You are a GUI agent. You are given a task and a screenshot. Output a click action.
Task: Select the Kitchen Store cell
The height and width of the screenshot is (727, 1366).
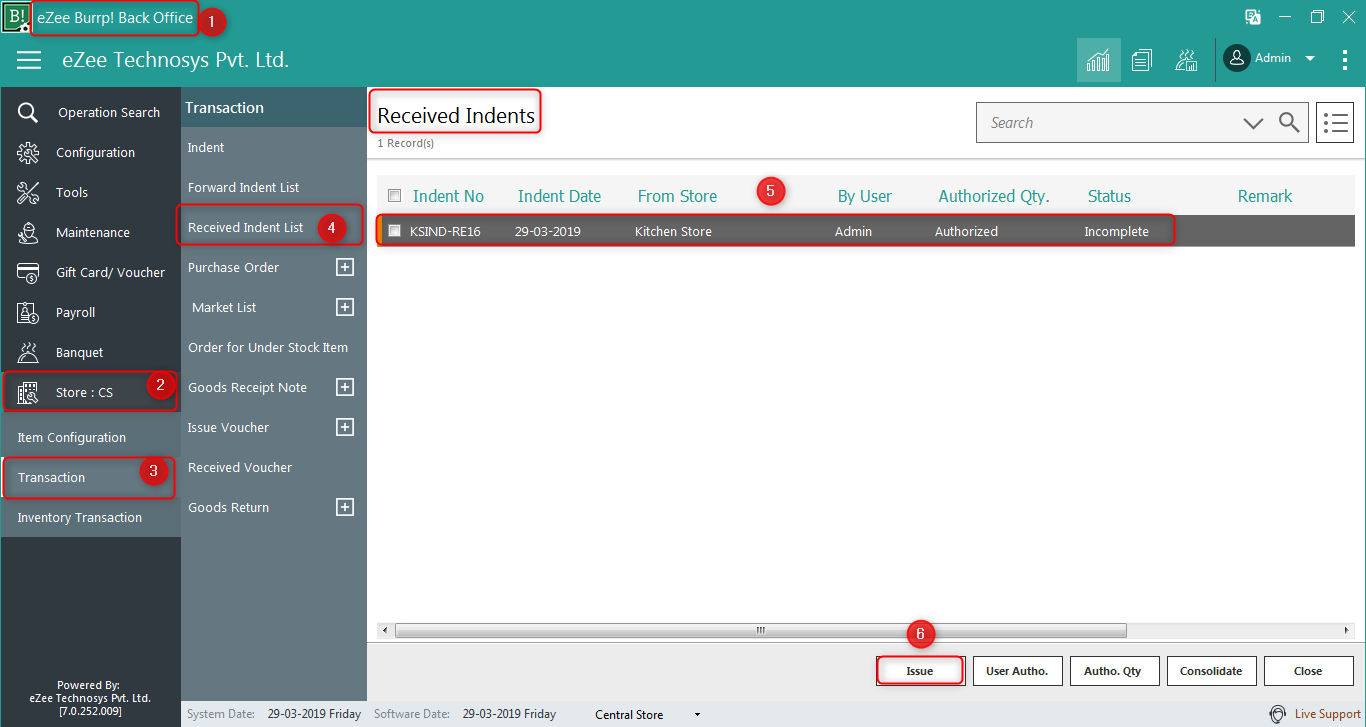click(673, 231)
